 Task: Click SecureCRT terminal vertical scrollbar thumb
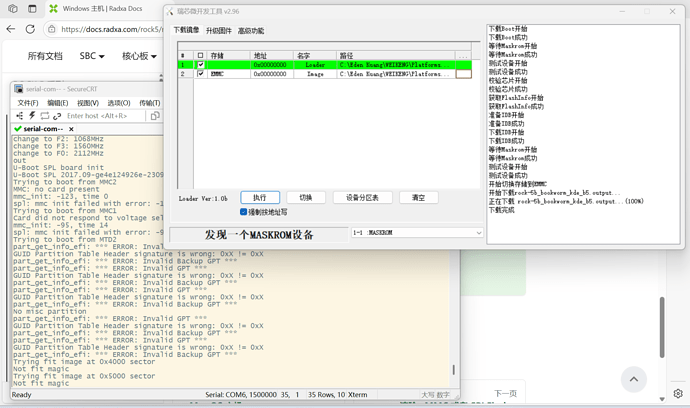[x=454, y=370]
